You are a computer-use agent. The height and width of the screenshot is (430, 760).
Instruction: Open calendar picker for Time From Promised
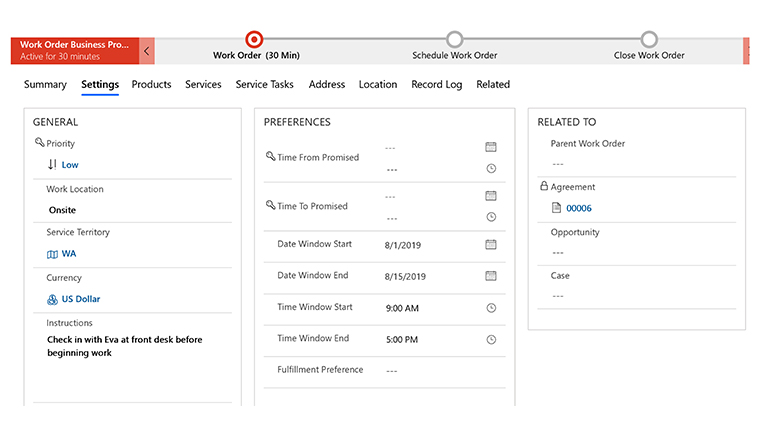pos(491,147)
